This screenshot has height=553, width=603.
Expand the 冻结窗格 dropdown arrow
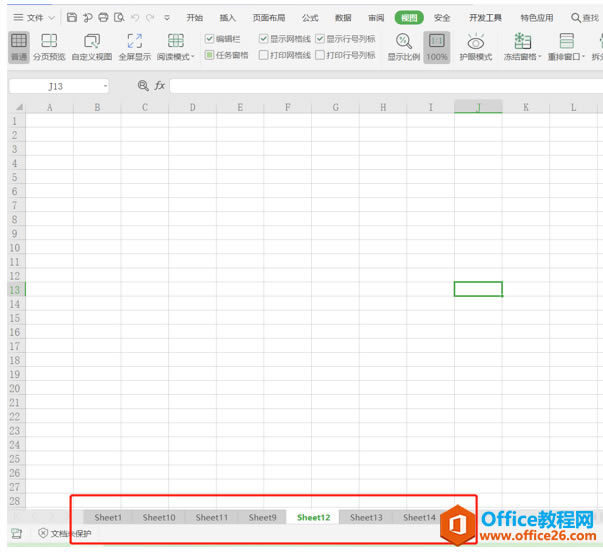(540, 57)
